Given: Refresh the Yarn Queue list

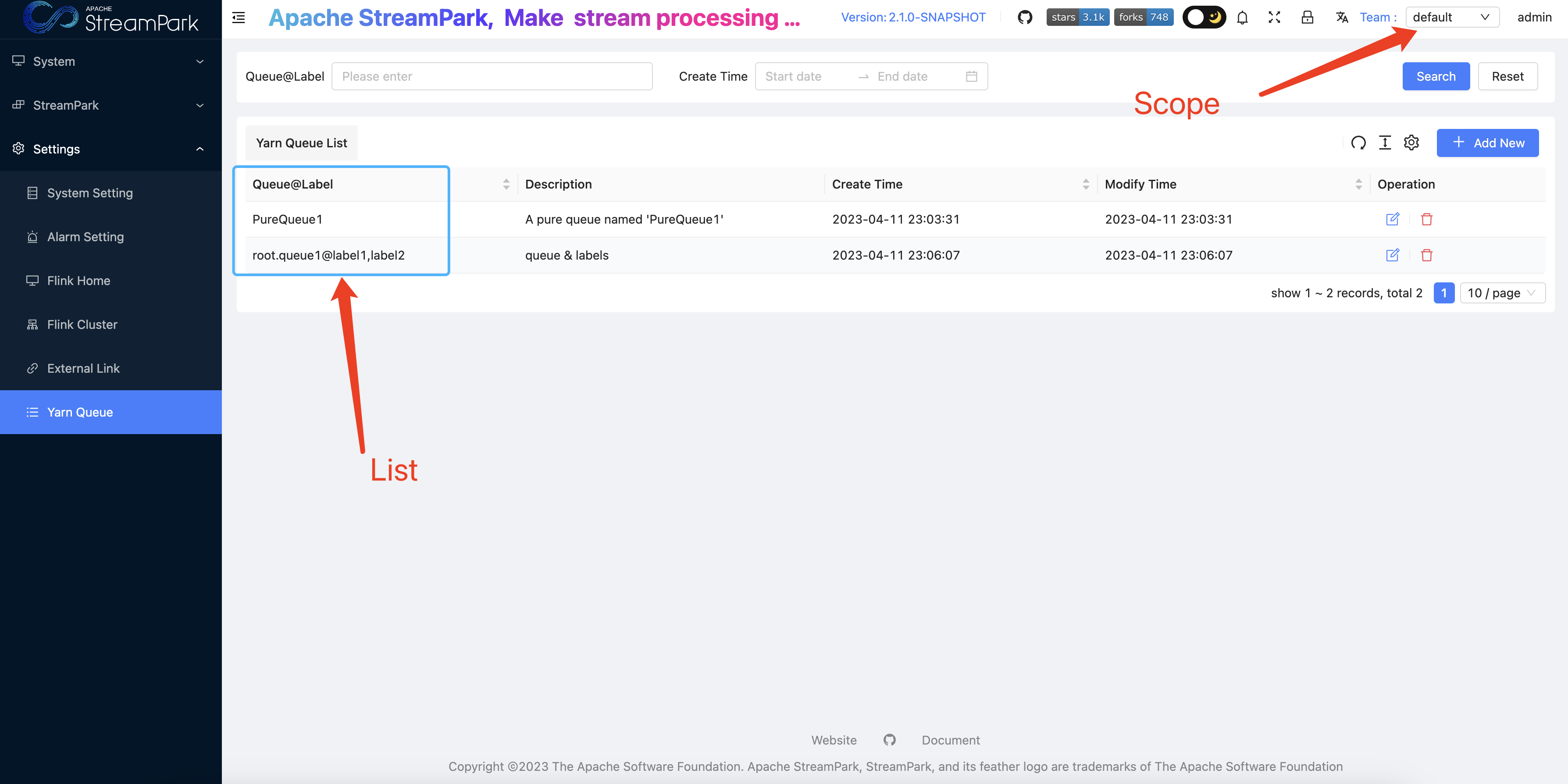Looking at the screenshot, I should [x=1358, y=143].
